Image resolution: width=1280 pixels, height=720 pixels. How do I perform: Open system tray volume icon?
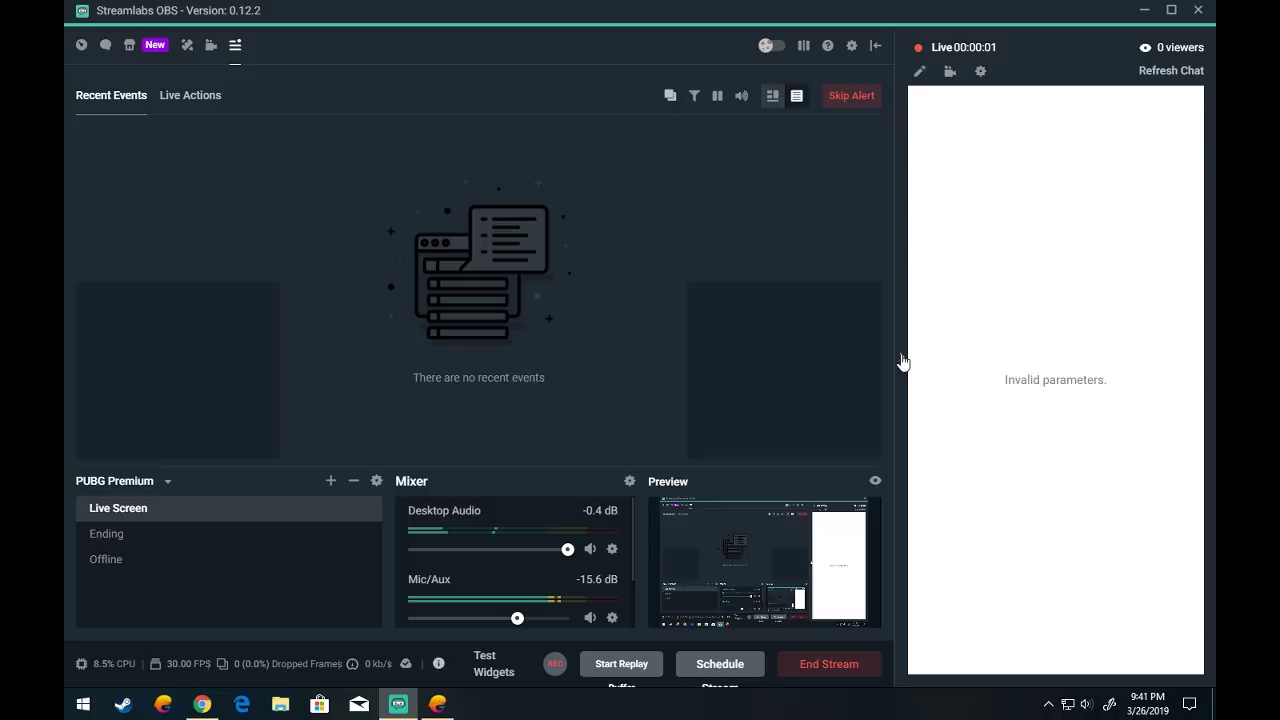1087,705
